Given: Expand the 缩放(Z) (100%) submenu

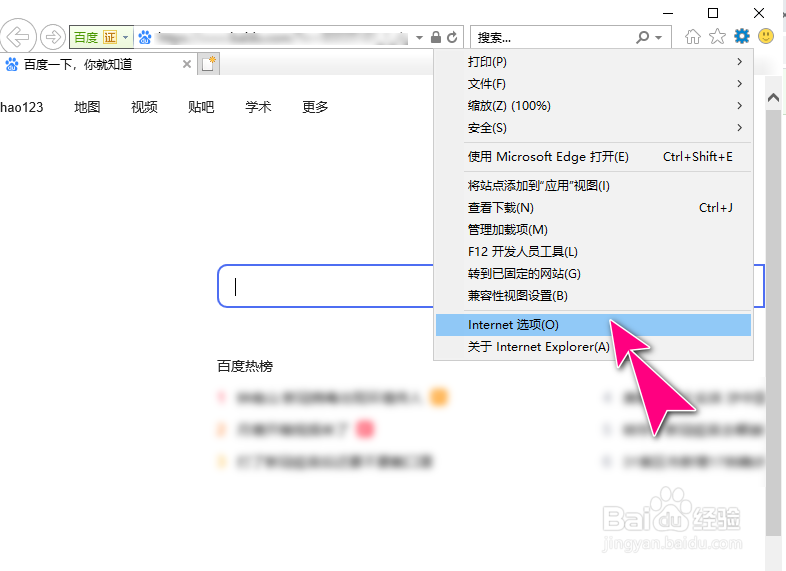Looking at the screenshot, I should tap(739, 106).
